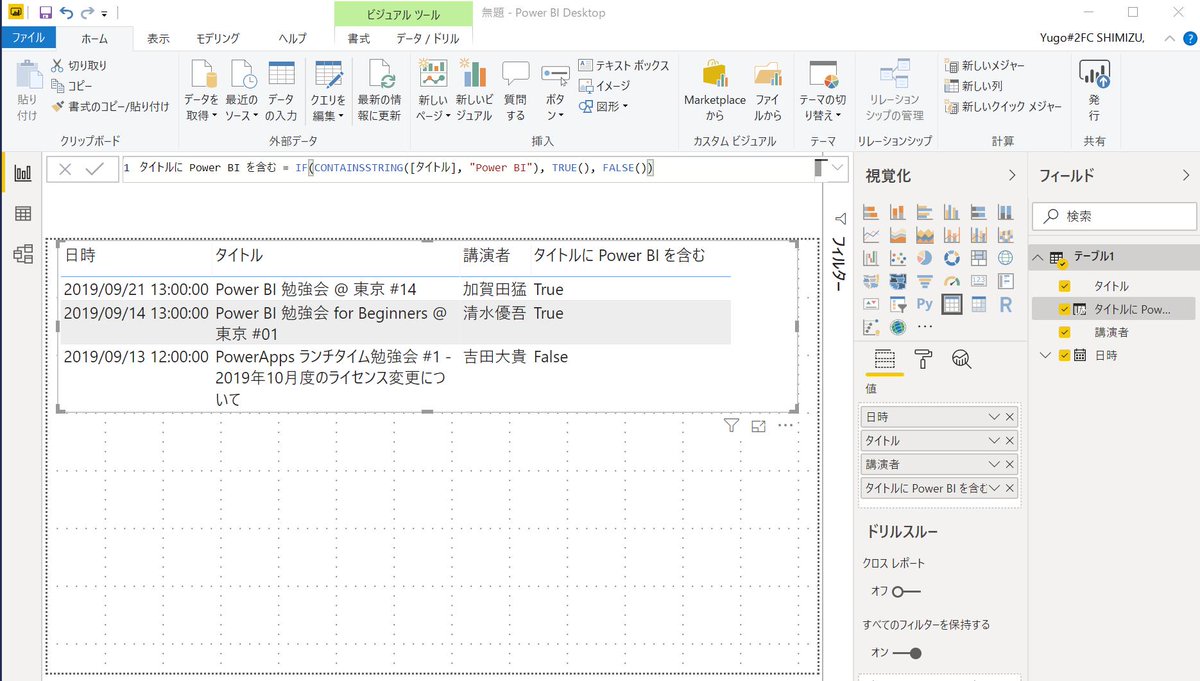Select the Python visual (Py)
1200x681 pixels.
(x=925, y=304)
